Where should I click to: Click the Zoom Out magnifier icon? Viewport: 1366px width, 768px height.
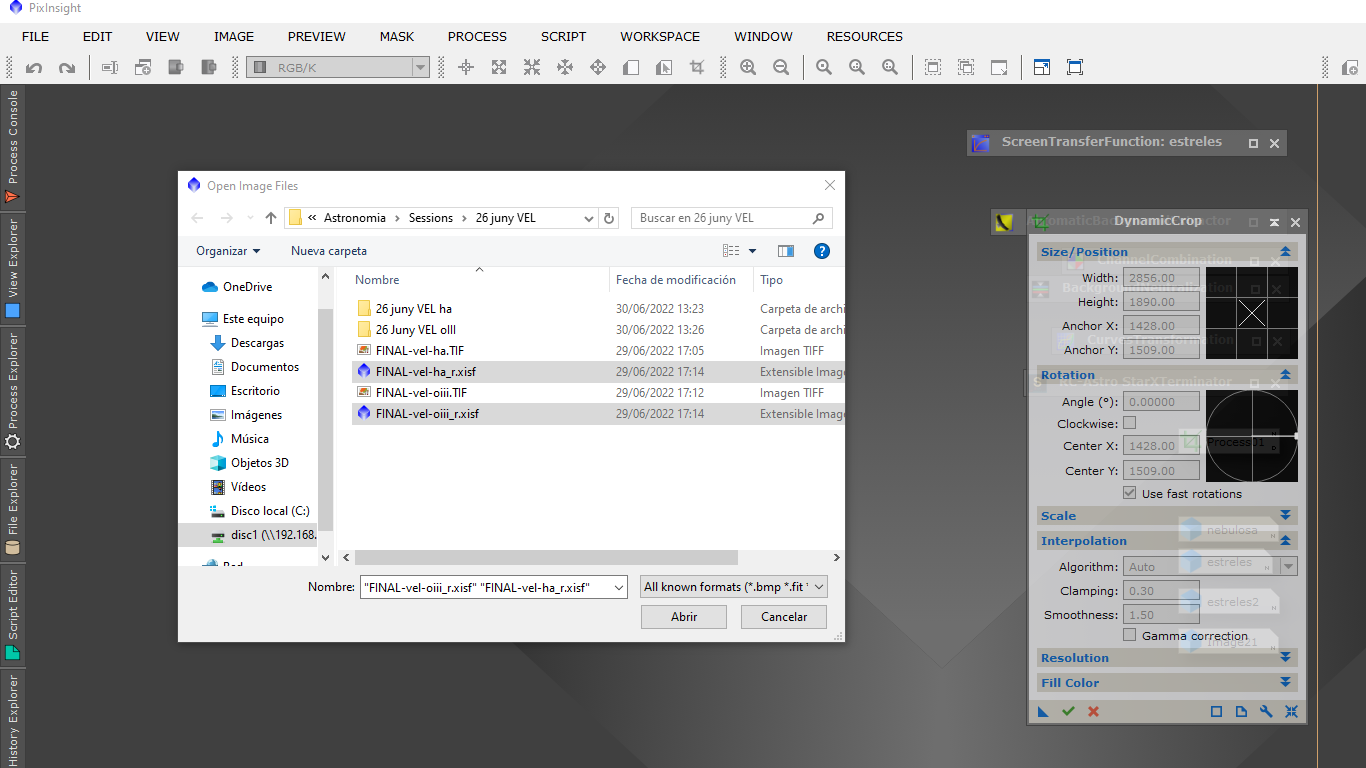(781, 67)
